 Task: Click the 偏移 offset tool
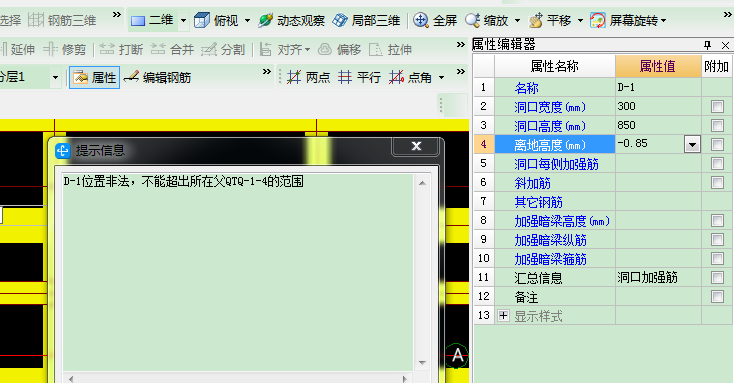[x=339, y=49]
